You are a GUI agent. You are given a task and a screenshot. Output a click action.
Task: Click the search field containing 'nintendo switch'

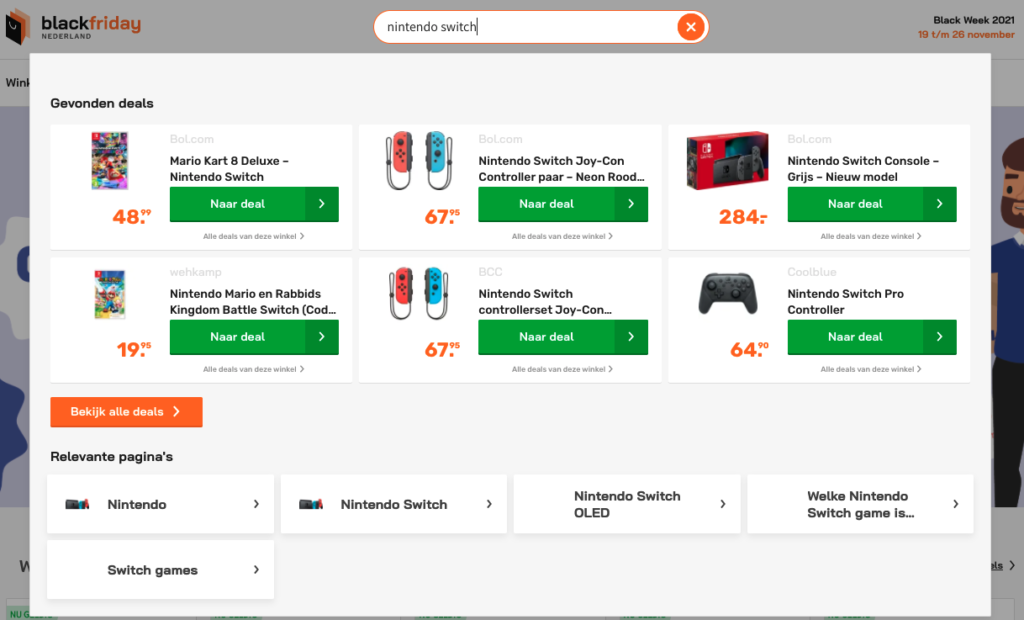click(x=525, y=27)
